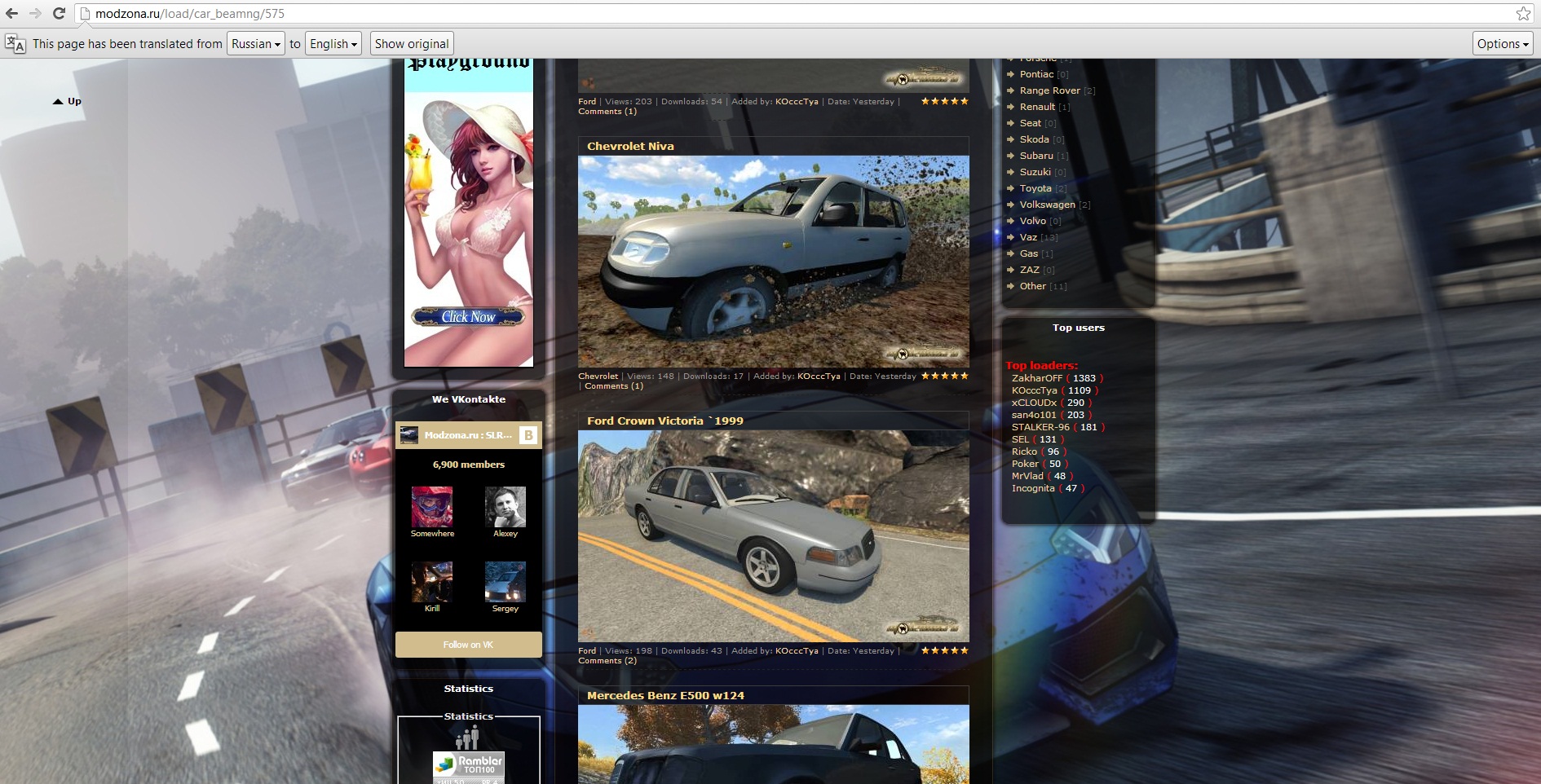Viewport: 1541px width, 784px height.
Task: Click the star rating under Chevrolet Niva
Action: pyautogui.click(x=945, y=376)
